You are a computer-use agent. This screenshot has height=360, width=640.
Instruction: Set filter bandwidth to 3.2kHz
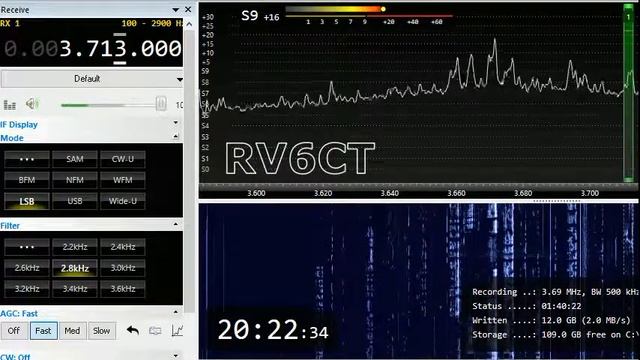pyautogui.click(x=27, y=289)
